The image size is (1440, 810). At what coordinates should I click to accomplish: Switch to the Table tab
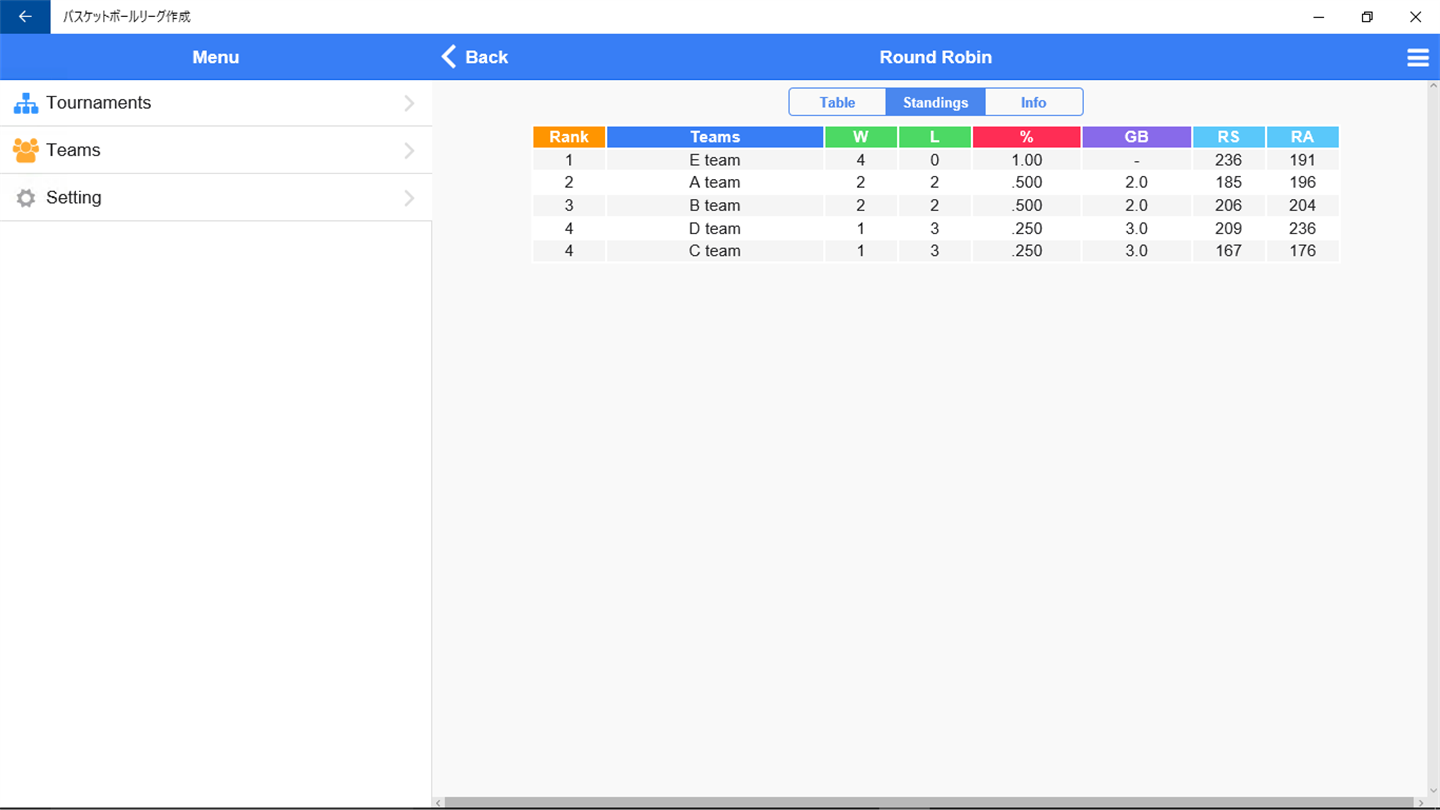click(837, 102)
